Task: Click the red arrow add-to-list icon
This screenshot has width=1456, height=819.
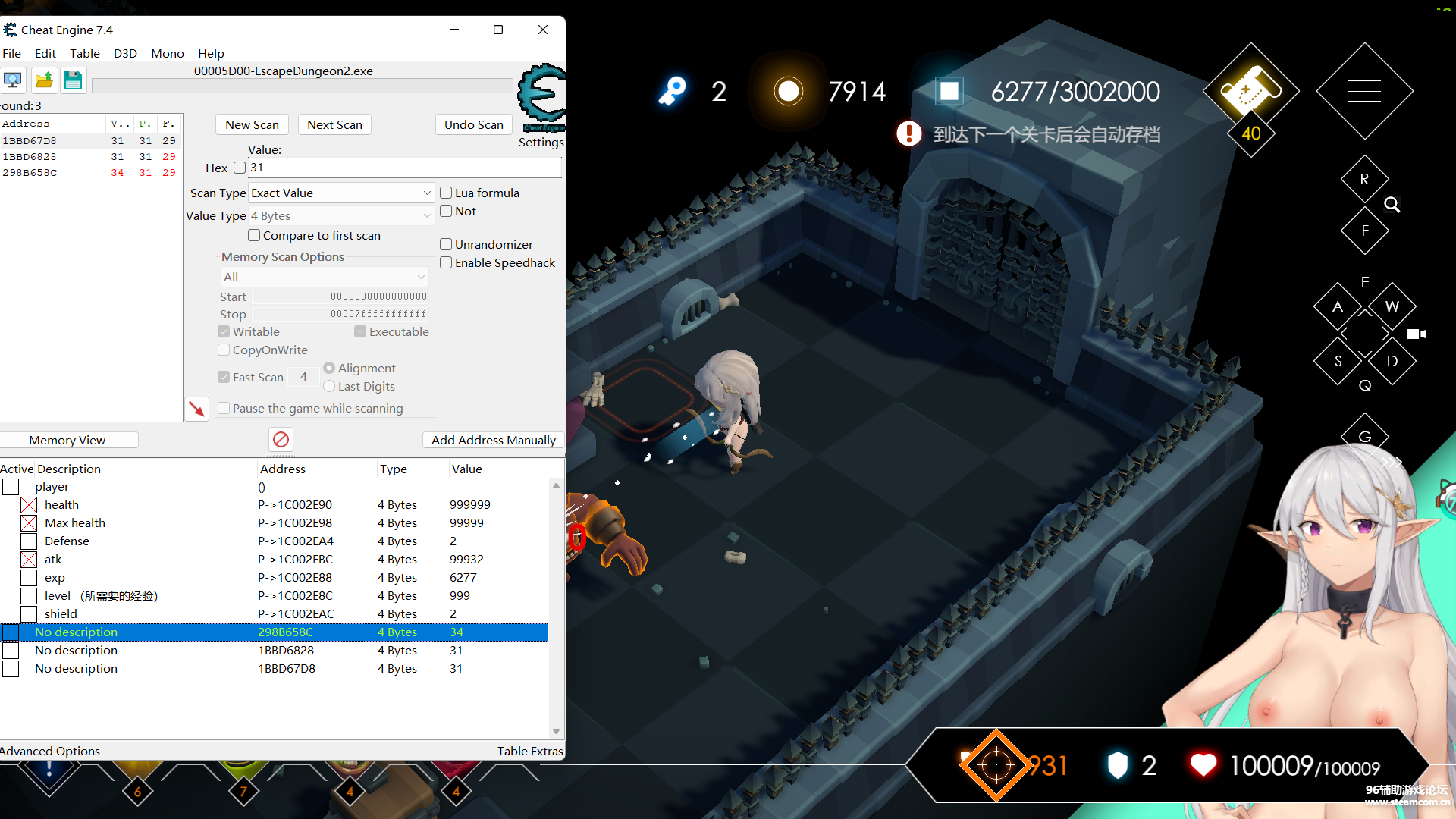Action: (196, 409)
